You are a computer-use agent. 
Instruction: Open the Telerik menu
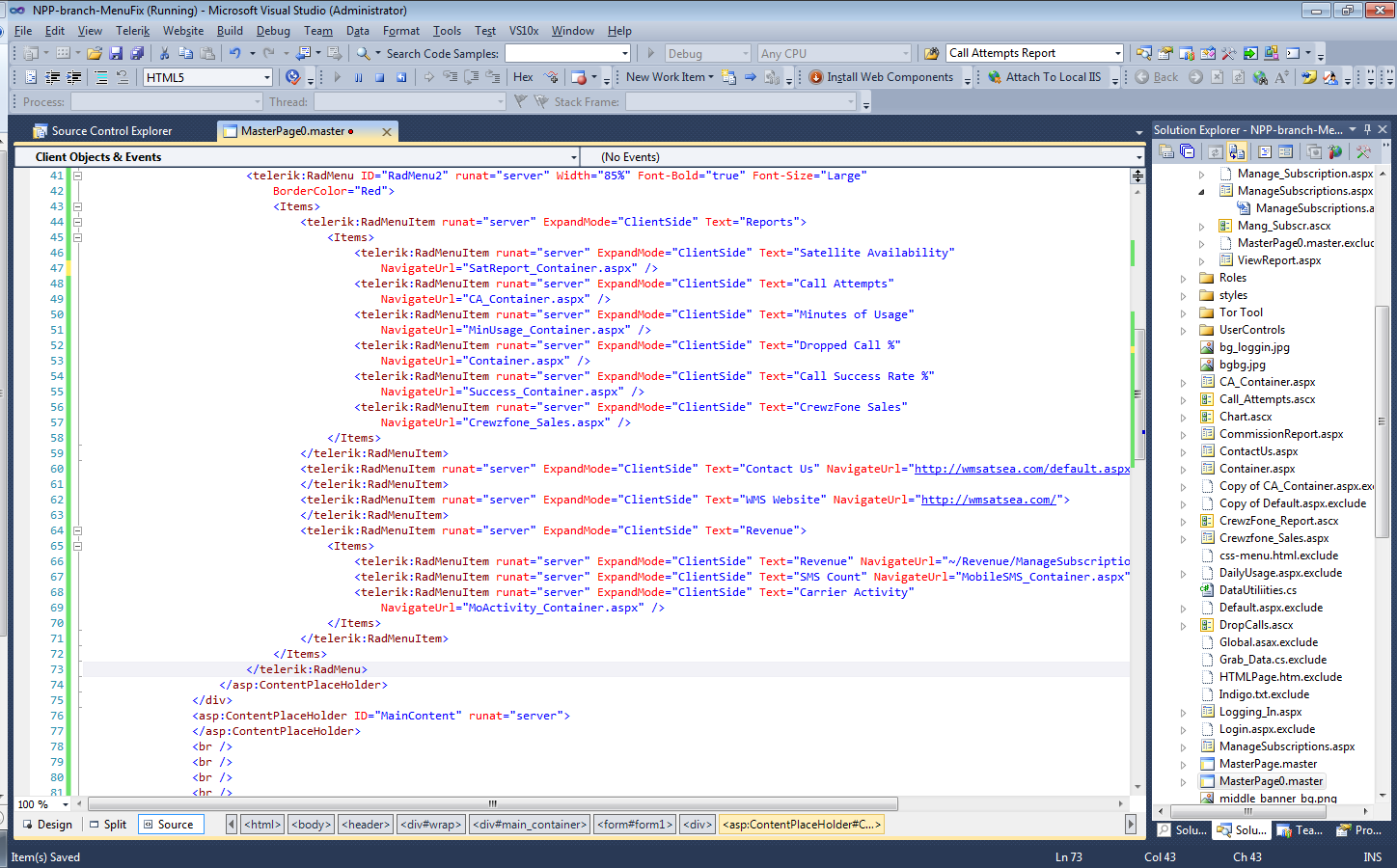pyautogui.click(x=132, y=31)
